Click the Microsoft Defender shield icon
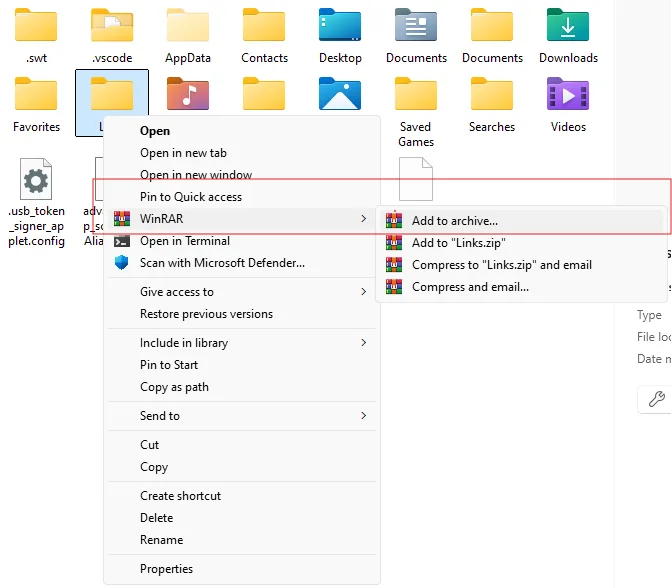 (x=122, y=262)
